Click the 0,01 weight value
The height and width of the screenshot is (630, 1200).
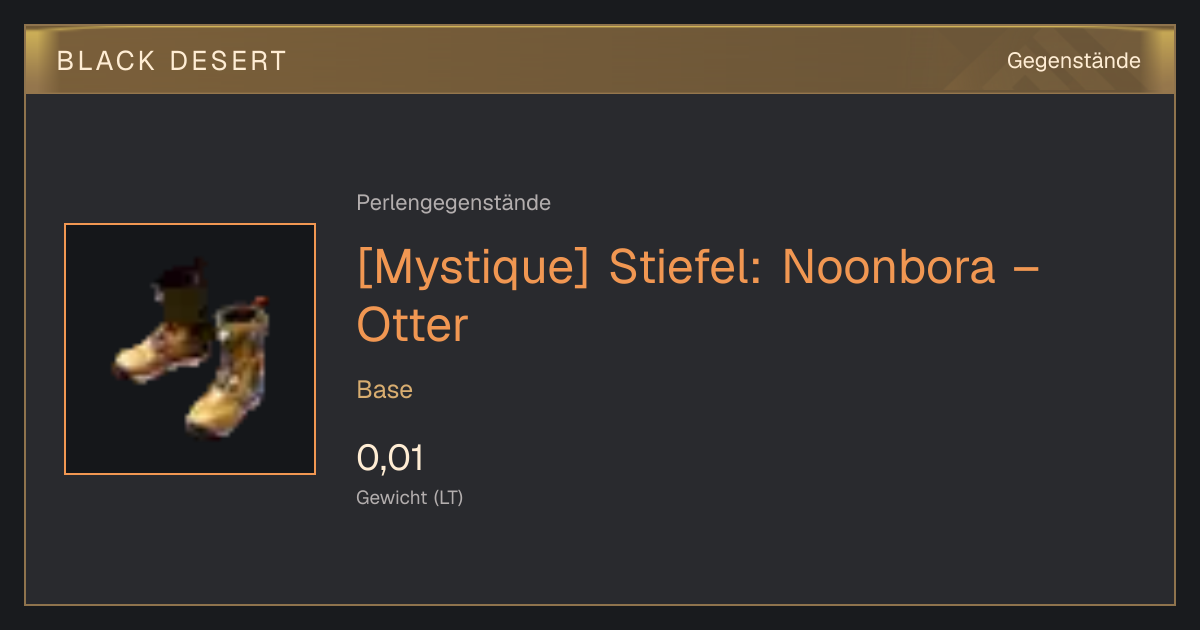pos(390,458)
